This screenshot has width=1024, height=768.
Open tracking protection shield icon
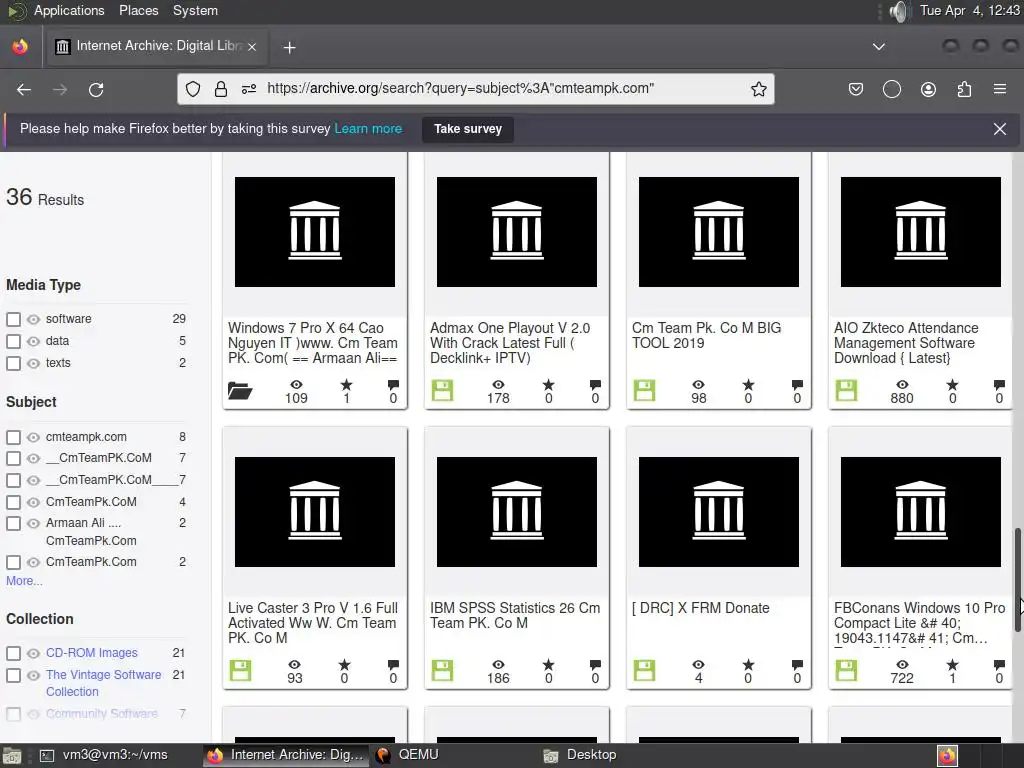(x=193, y=89)
